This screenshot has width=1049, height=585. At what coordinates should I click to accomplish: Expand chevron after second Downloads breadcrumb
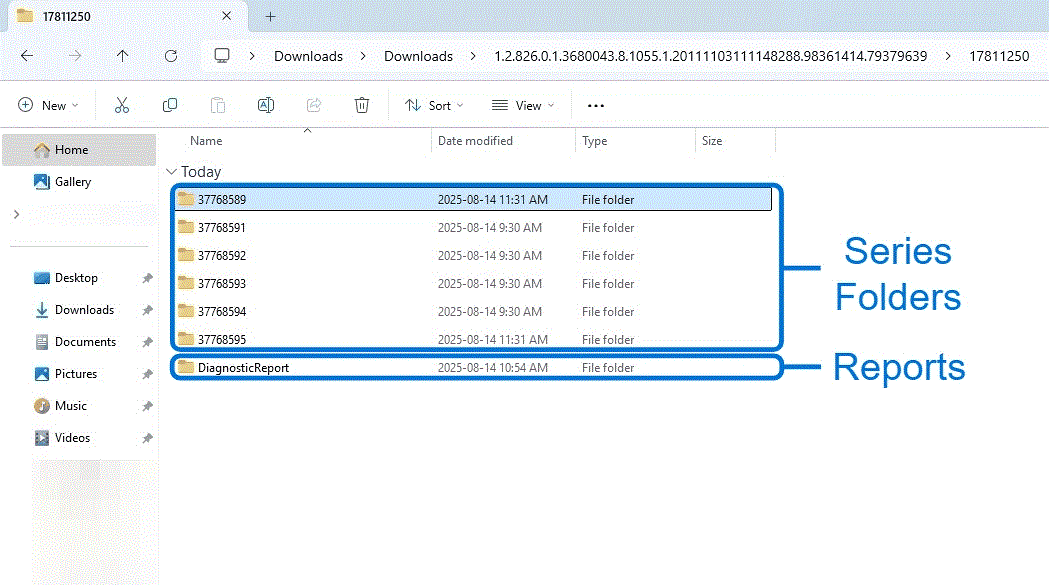[x=473, y=56]
